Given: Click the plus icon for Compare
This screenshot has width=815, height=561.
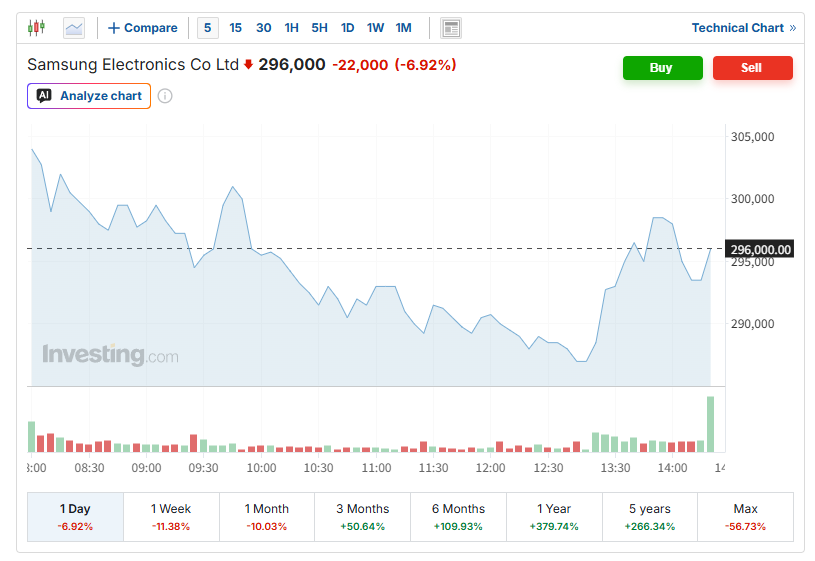Looking at the screenshot, I should click(114, 28).
